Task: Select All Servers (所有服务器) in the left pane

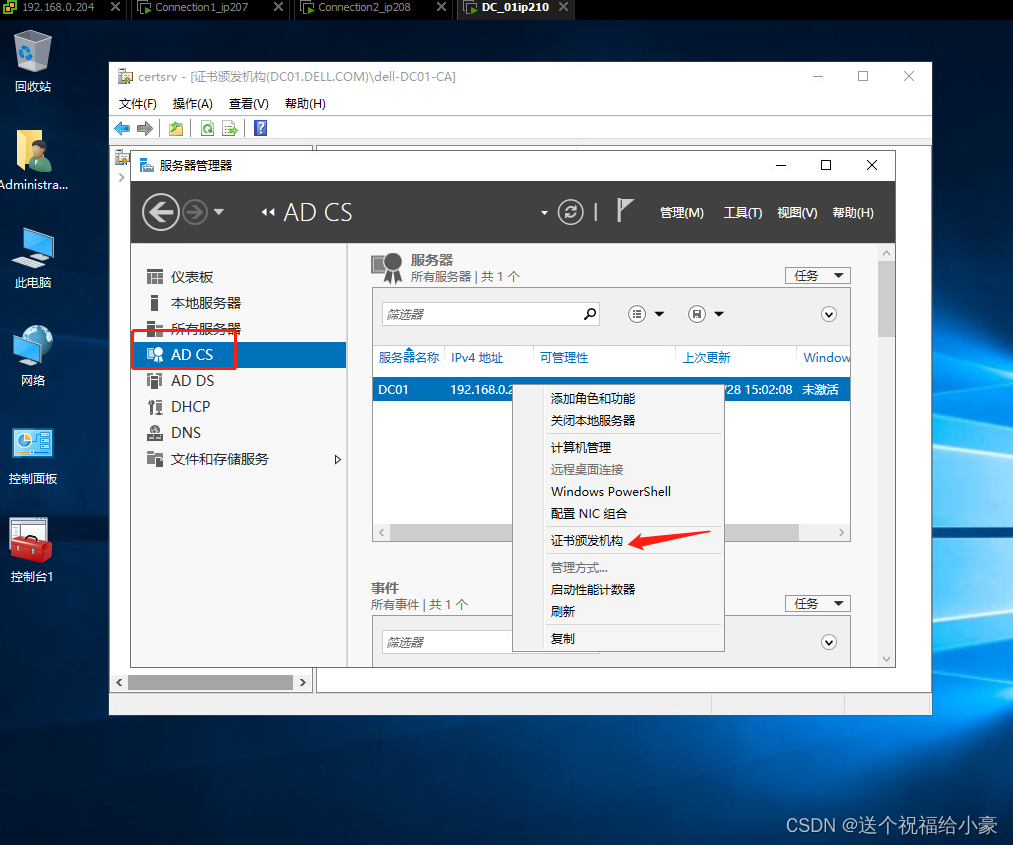Action: click(205, 329)
